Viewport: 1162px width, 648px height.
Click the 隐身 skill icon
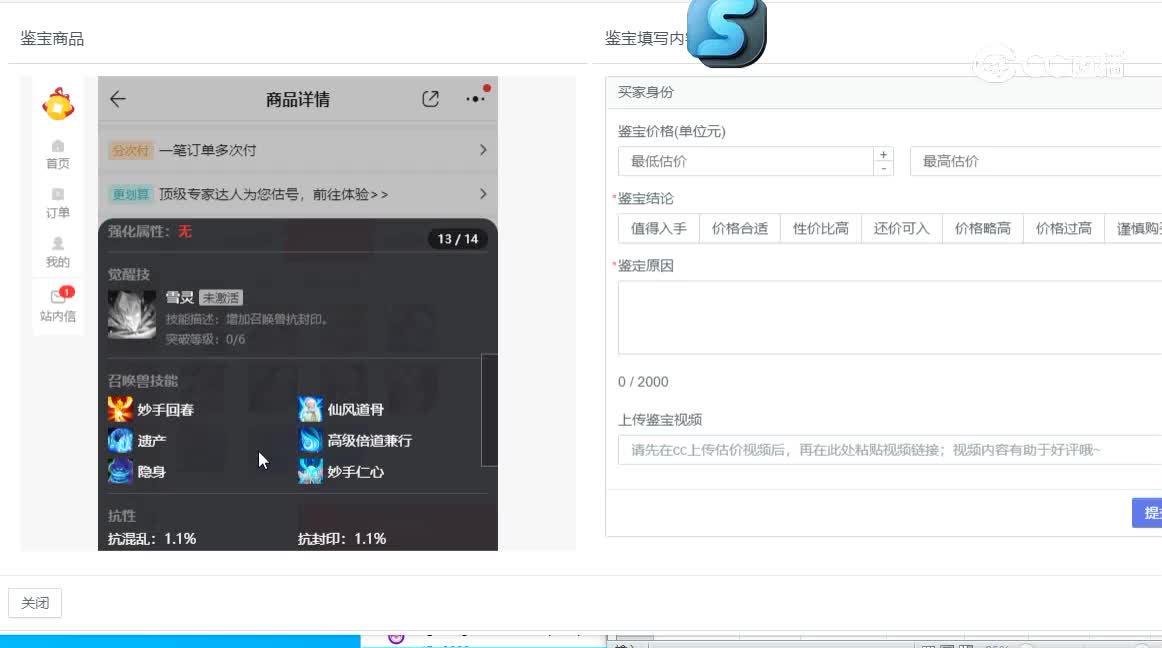click(120, 472)
